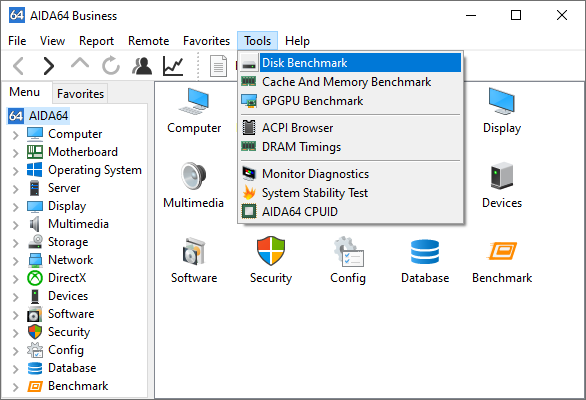This screenshot has width=586, height=400.
Task: Open ACPI Browser from Tools menu
Action: [x=350, y=127]
